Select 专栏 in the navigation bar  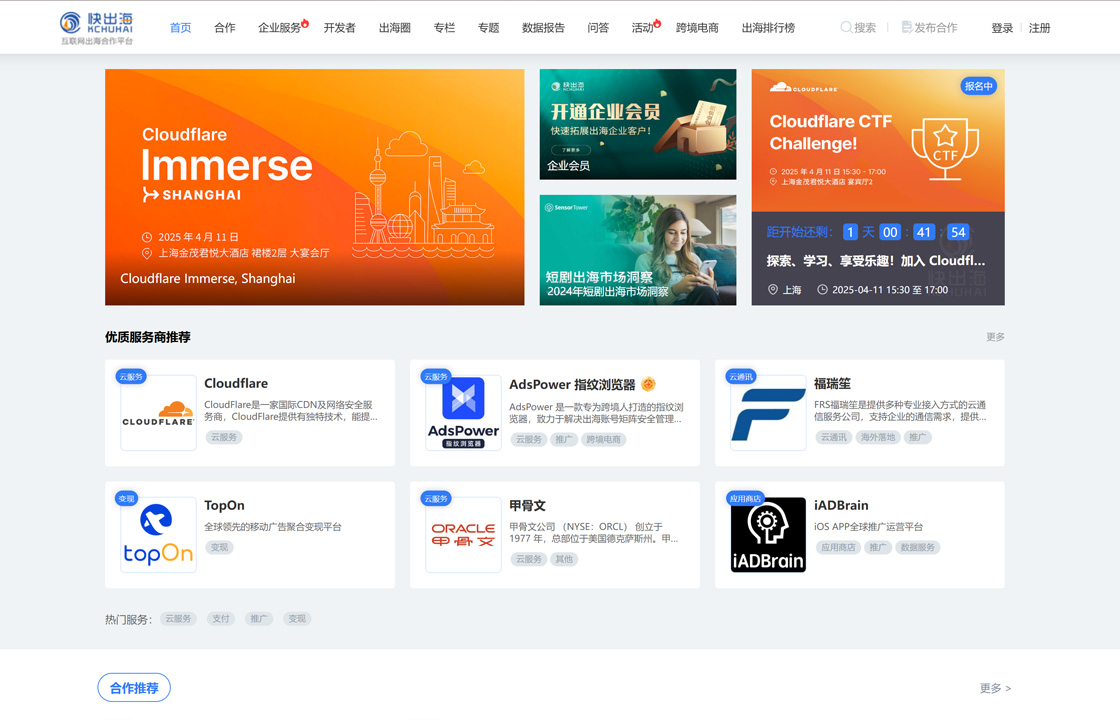[x=444, y=28]
